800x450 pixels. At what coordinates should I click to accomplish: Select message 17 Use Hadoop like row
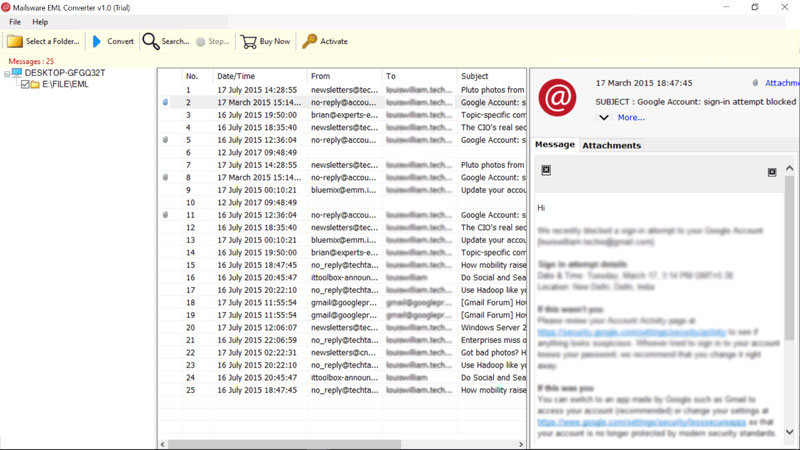click(342, 290)
